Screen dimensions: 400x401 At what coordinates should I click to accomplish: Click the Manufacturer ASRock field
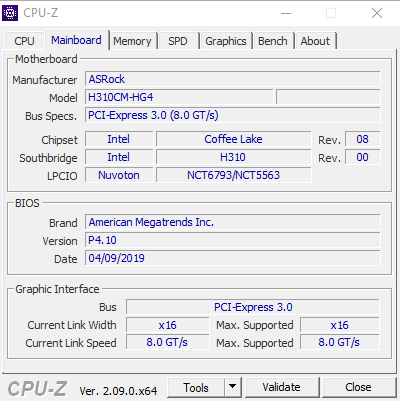[x=233, y=79]
